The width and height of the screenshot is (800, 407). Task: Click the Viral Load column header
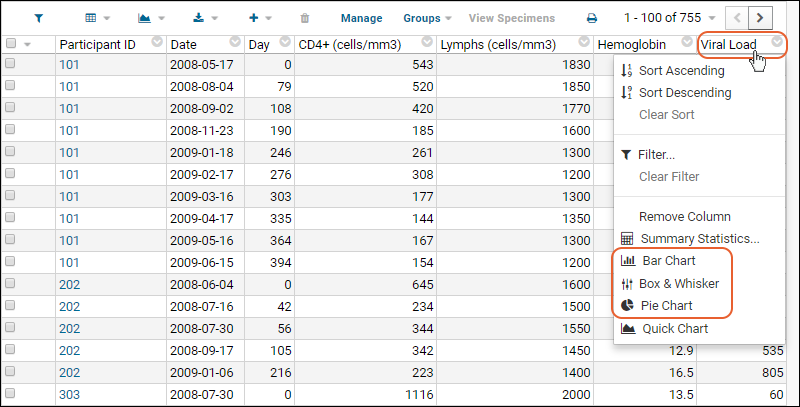pyautogui.click(x=728, y=45)
